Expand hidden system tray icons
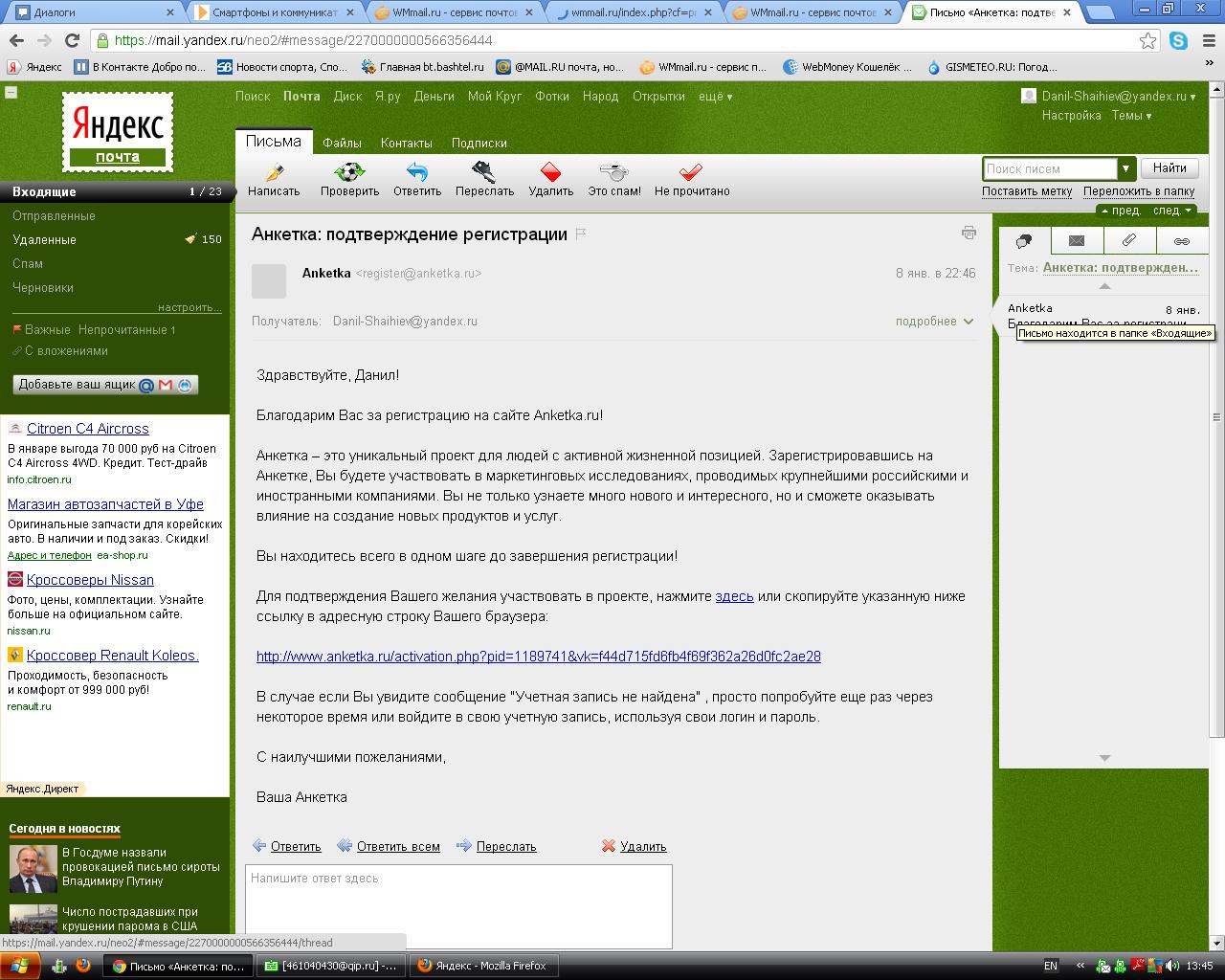This screenshot has width=1225, height=980. click(x=1080, y=966)
